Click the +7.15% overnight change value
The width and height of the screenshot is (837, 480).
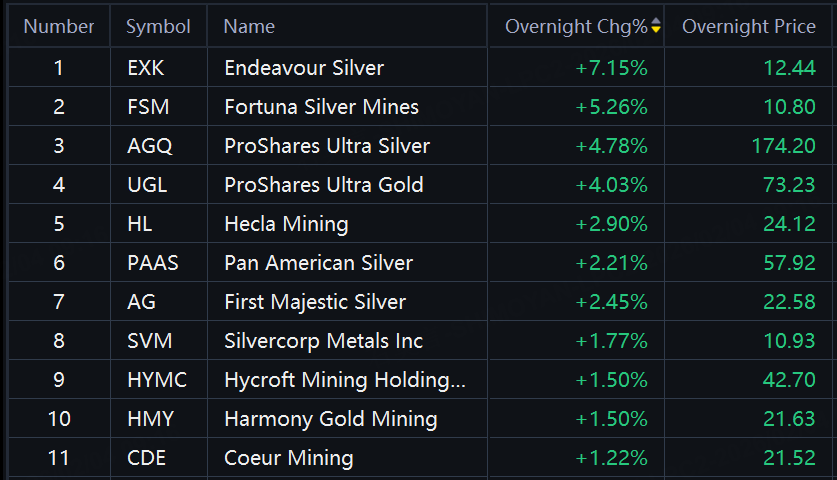(x=611, y=69)
